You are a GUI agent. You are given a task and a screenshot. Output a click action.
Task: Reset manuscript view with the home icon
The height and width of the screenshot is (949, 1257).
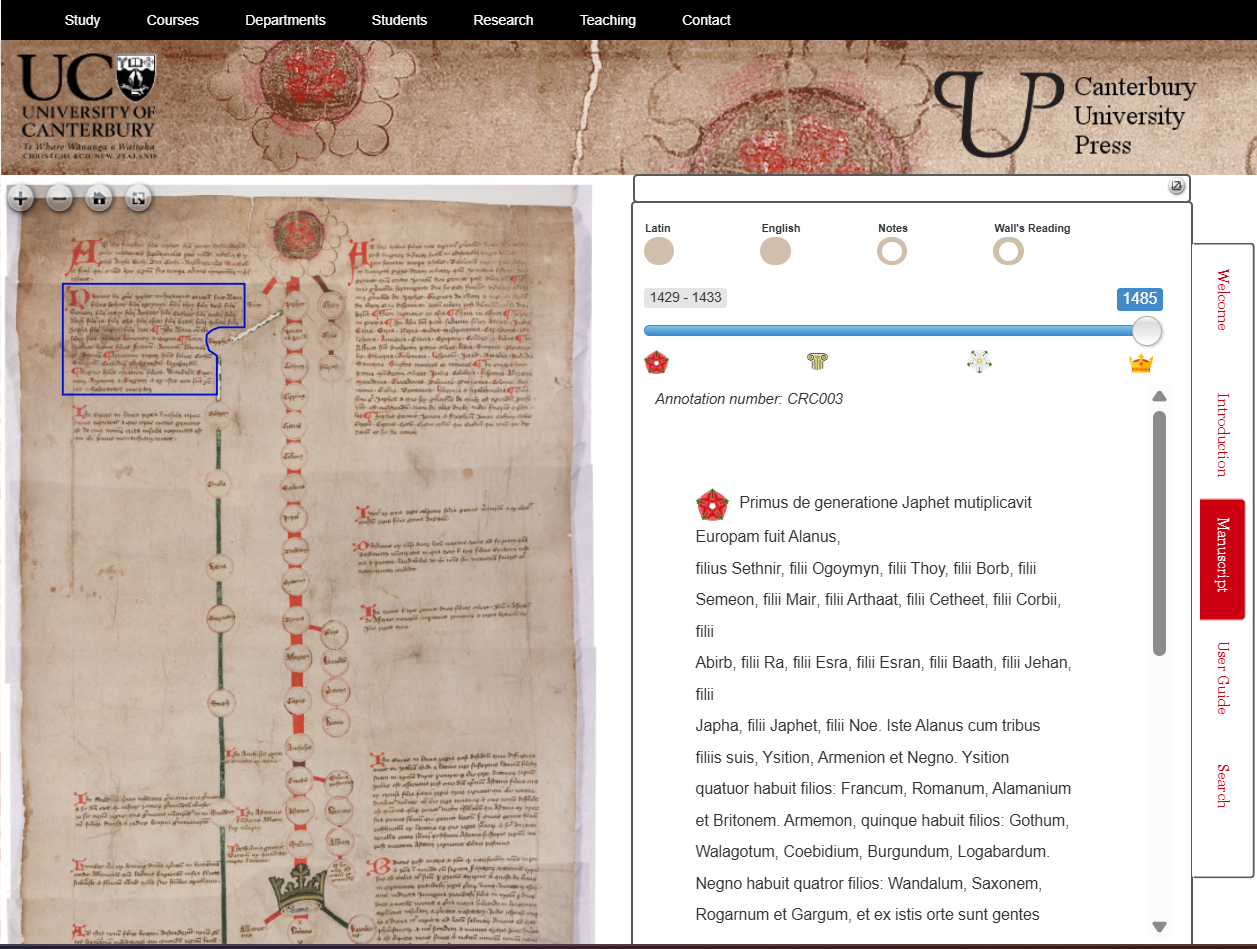tap(99, 198)
